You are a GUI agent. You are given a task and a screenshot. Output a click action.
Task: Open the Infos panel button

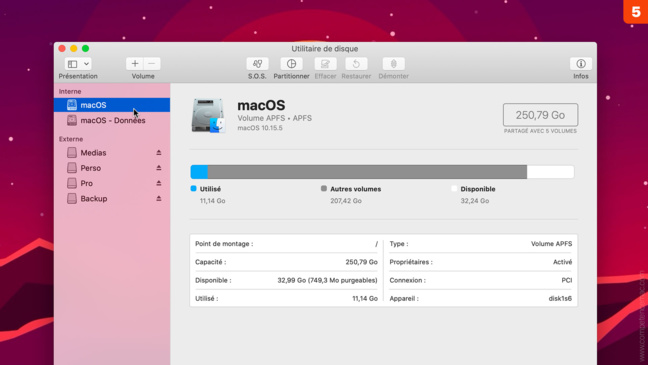581,64
